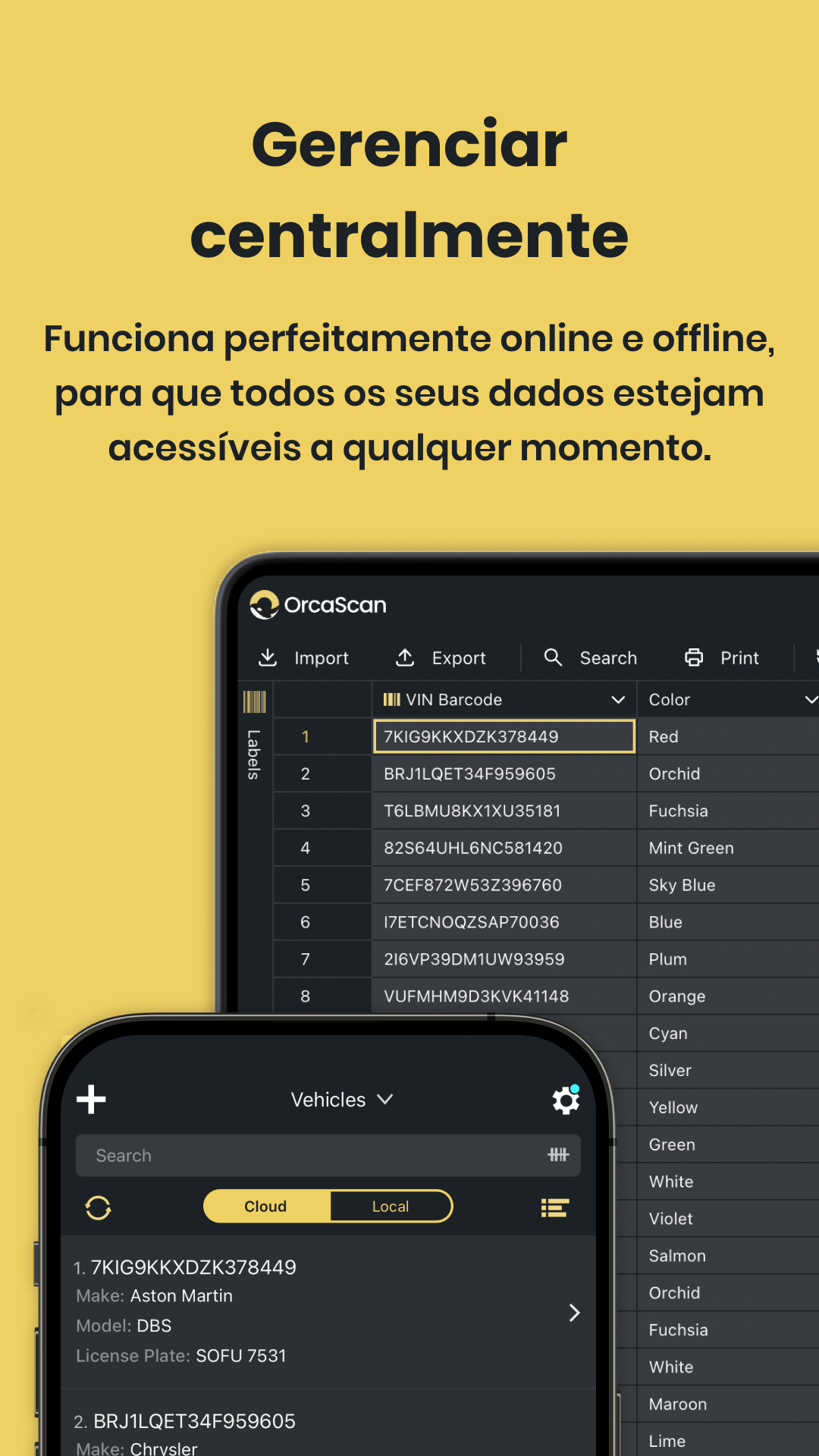Switch to Local toggle option
Viewport: 819px width, 1456px height.
tap(391, 1207)
